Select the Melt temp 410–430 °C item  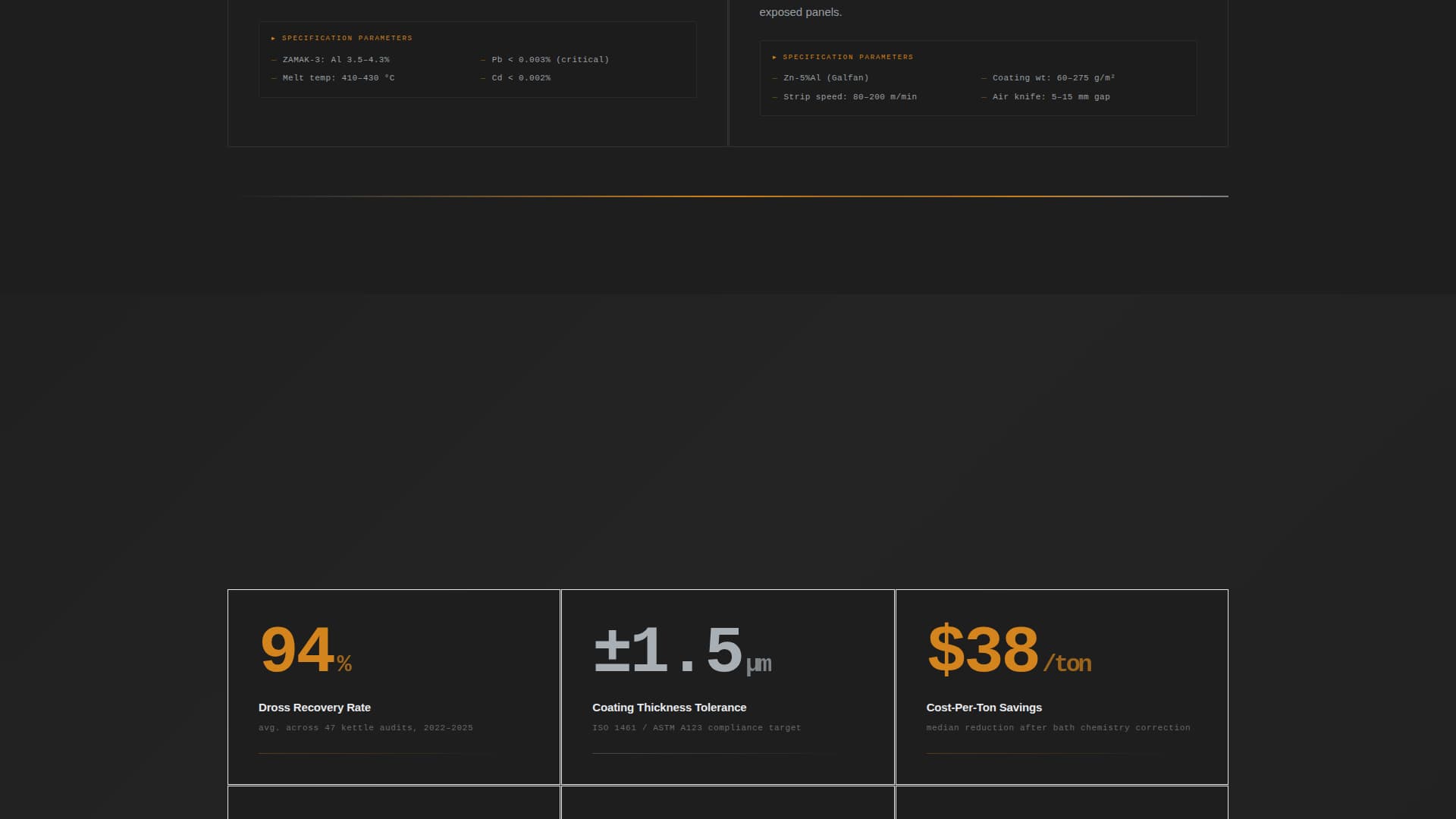338,78
